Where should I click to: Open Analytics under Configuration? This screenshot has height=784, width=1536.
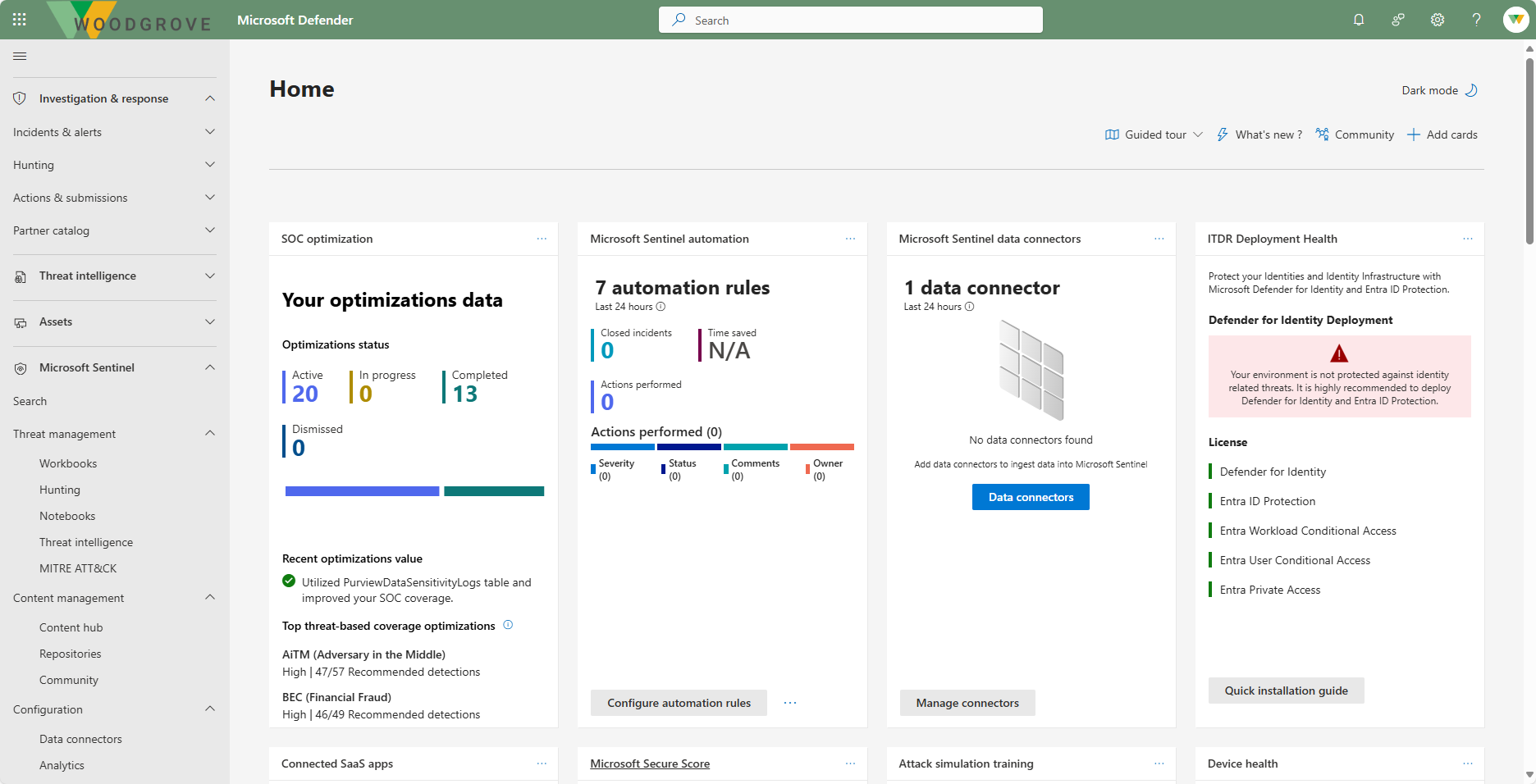point(62,765)
